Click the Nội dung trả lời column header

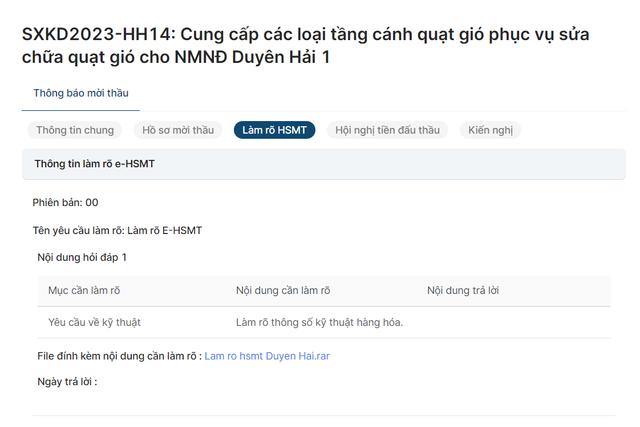(463, 290)
